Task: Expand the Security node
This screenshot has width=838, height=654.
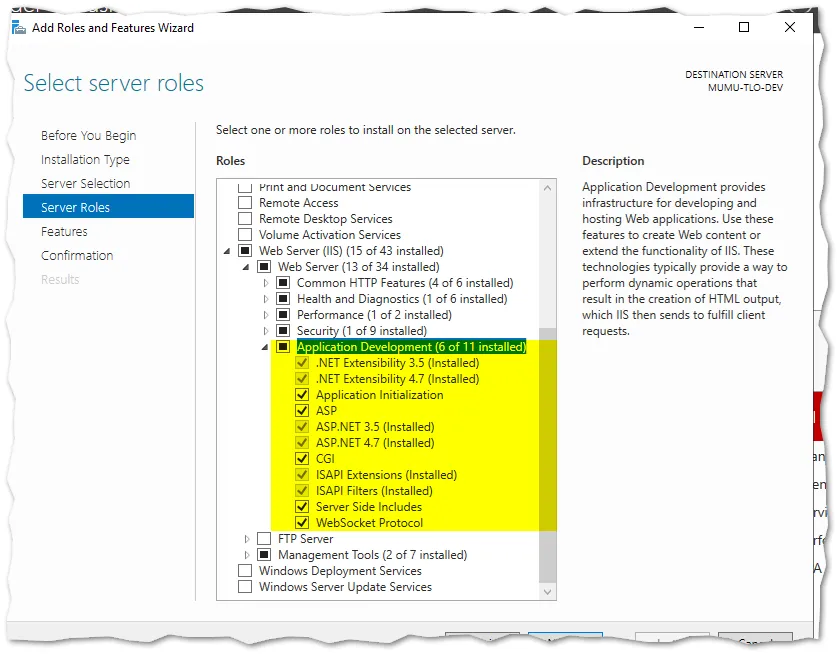Action: click(x=266, y=331)
